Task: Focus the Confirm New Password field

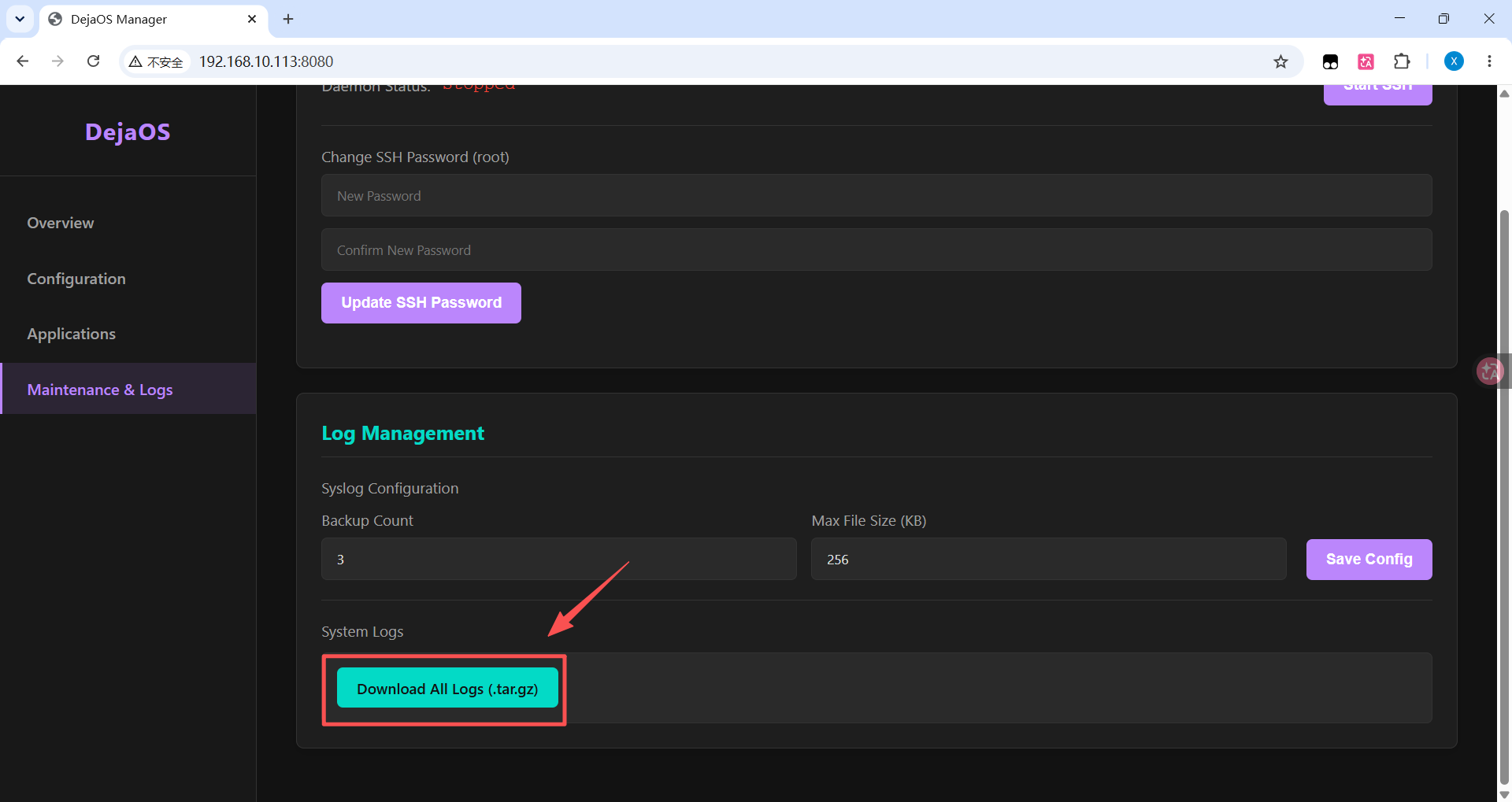Action: tap(876, 249)
